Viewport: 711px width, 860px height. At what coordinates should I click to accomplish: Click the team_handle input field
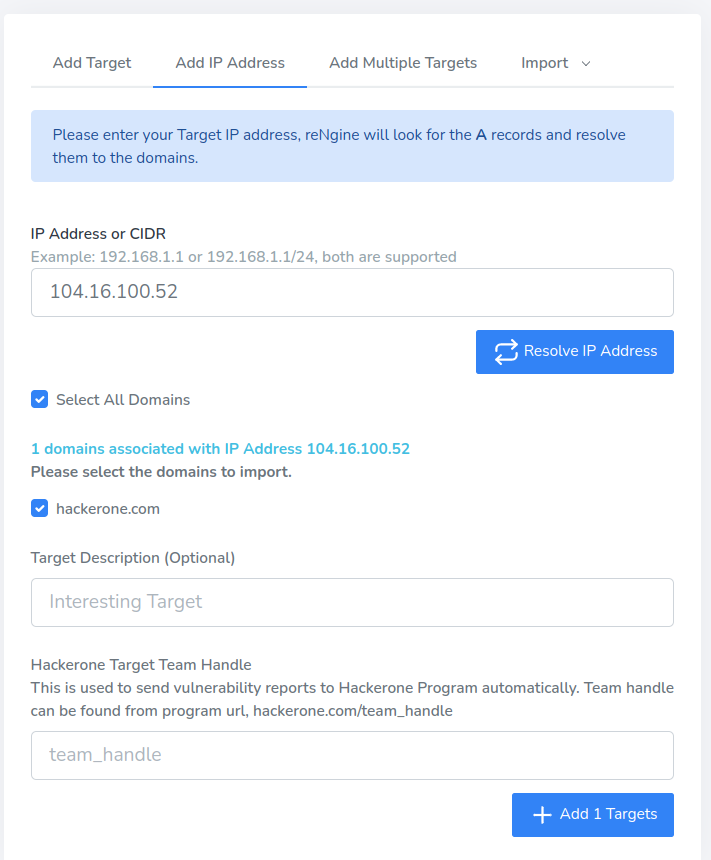tap(352, 755)
